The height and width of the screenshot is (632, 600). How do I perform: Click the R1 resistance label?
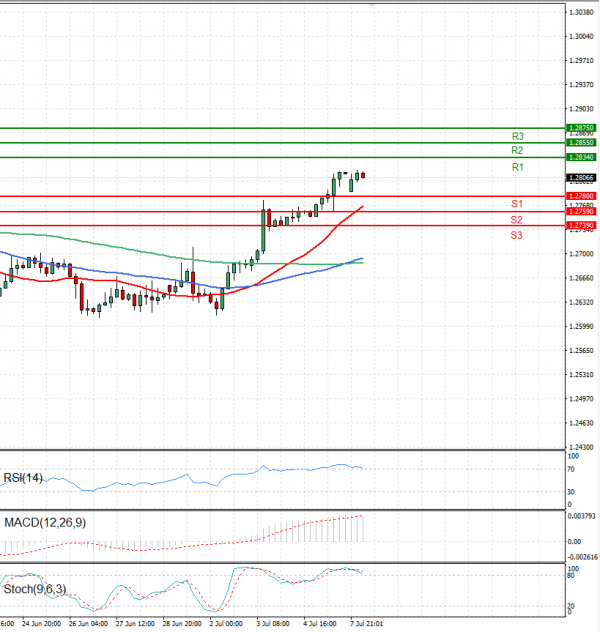[517, 167]
